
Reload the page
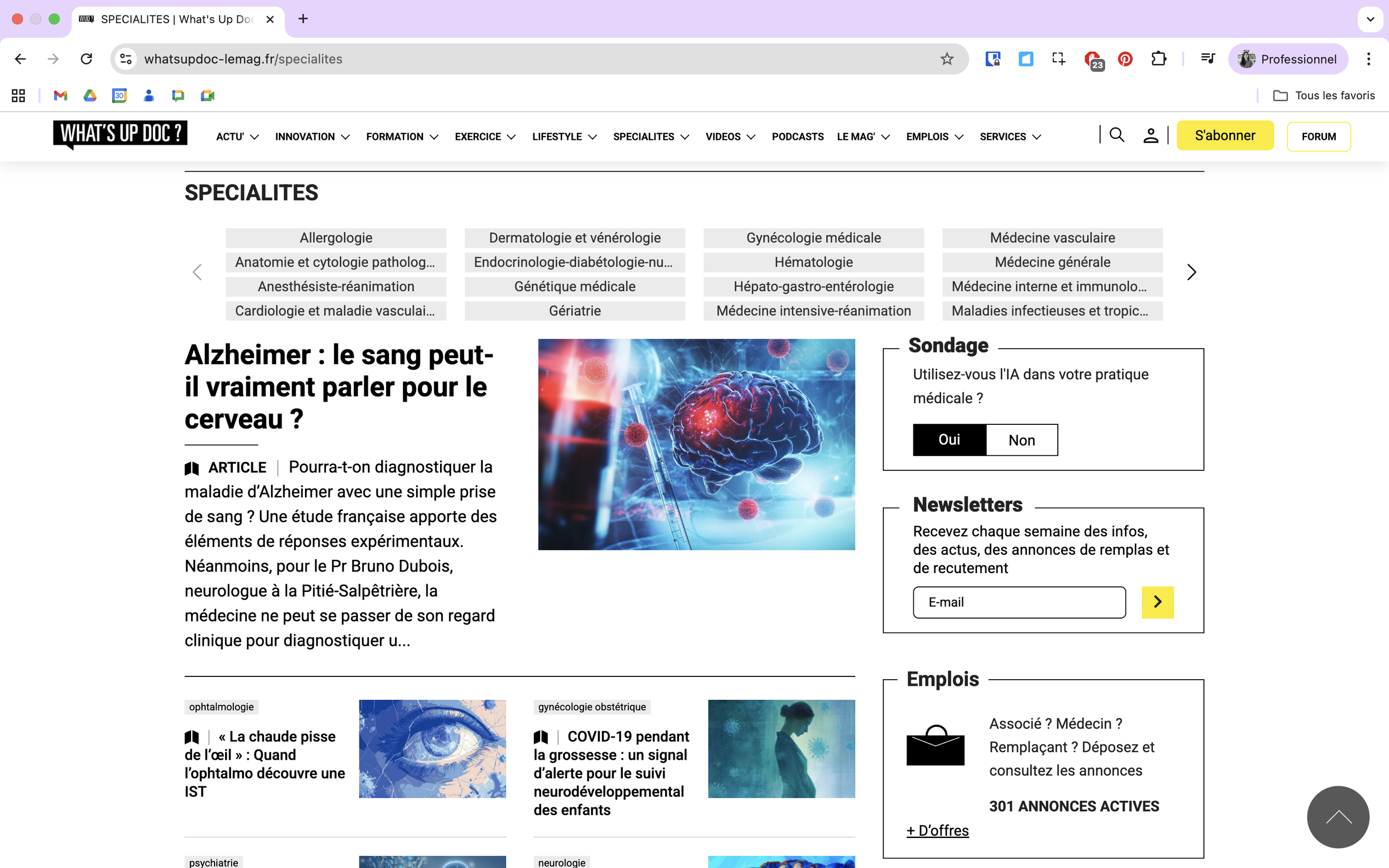[x=86, y=59]
